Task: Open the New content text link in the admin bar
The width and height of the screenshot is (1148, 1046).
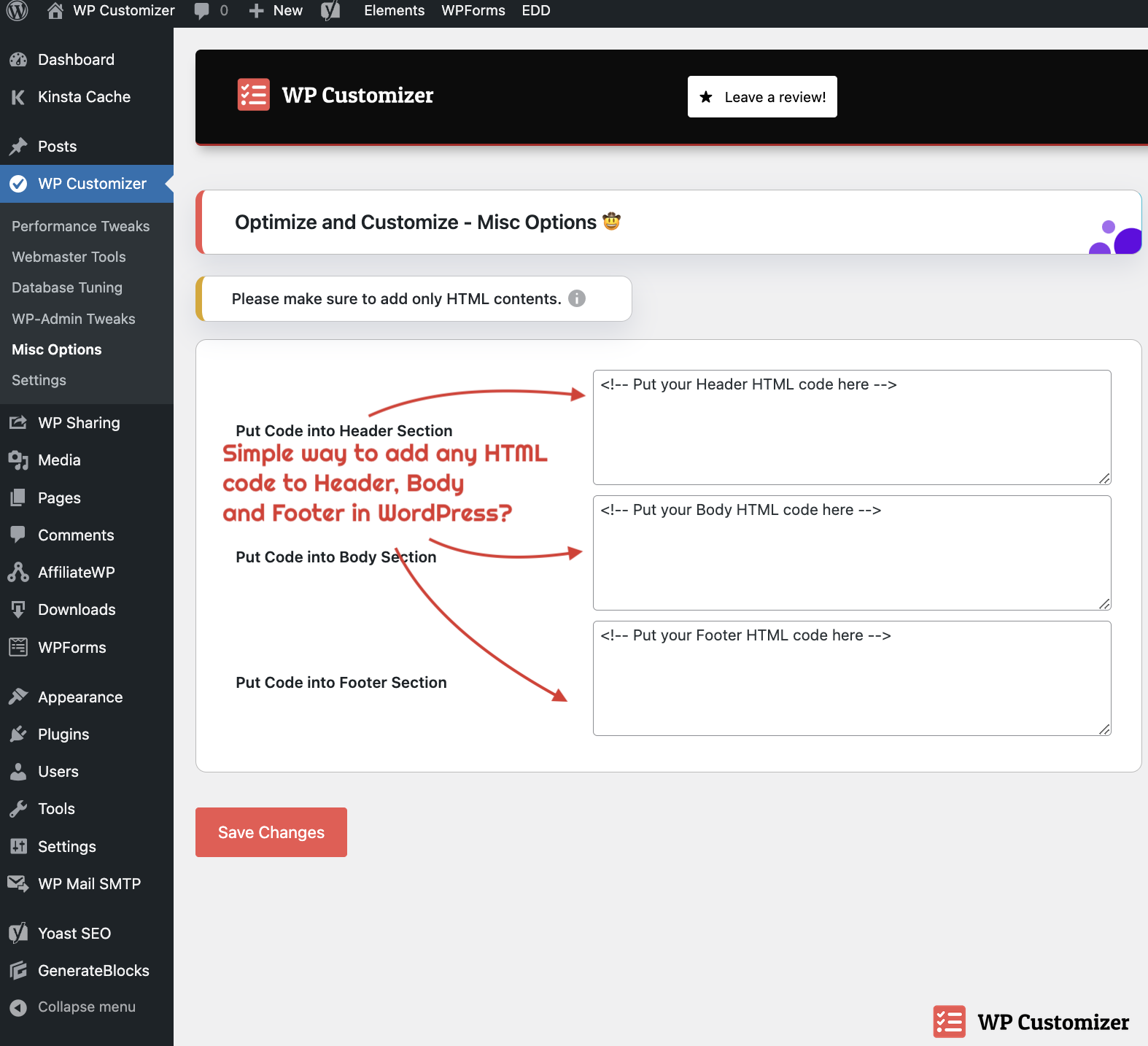Action: (x=288, y=11)
